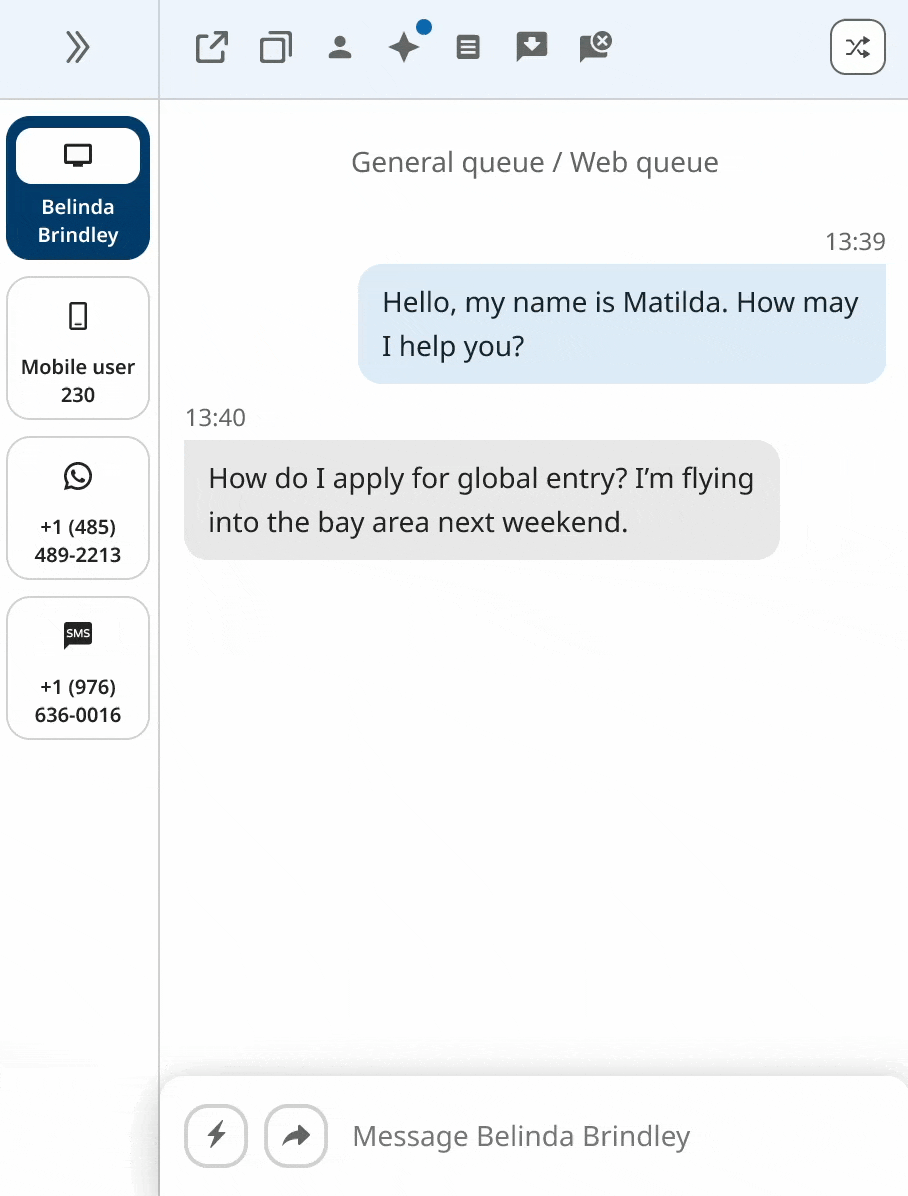
Task: Select Belinda Brindley conversation
Action: click(x=78, y=188)
